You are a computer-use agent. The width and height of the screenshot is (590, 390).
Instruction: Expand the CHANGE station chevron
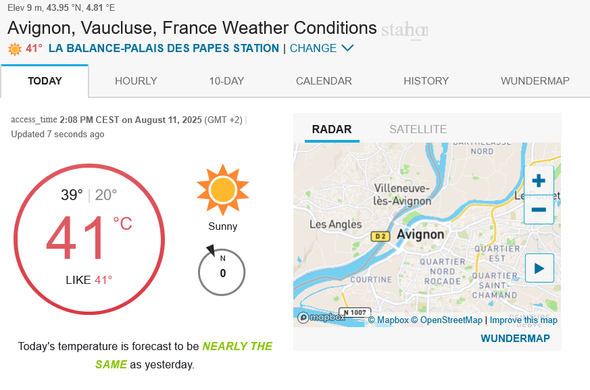[x=347, y=48]
